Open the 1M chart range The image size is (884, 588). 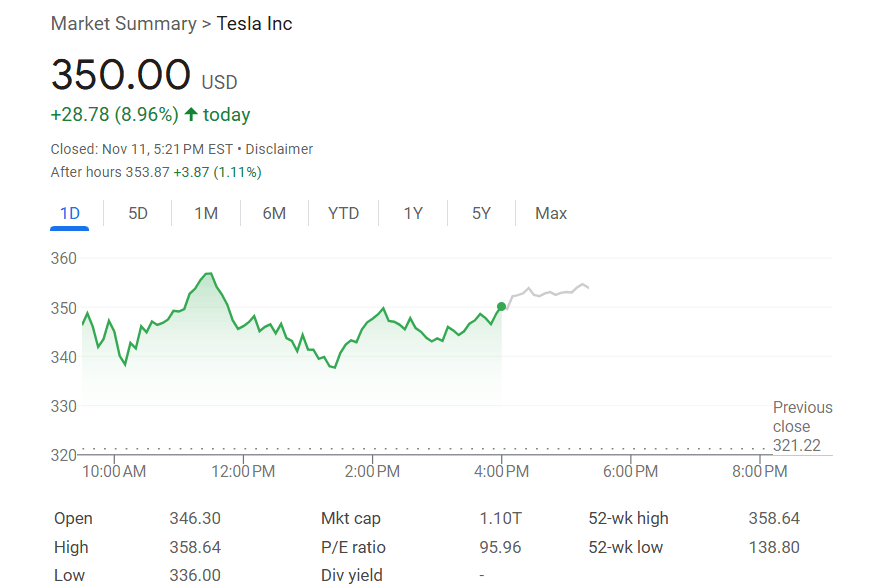pos(206,213)
